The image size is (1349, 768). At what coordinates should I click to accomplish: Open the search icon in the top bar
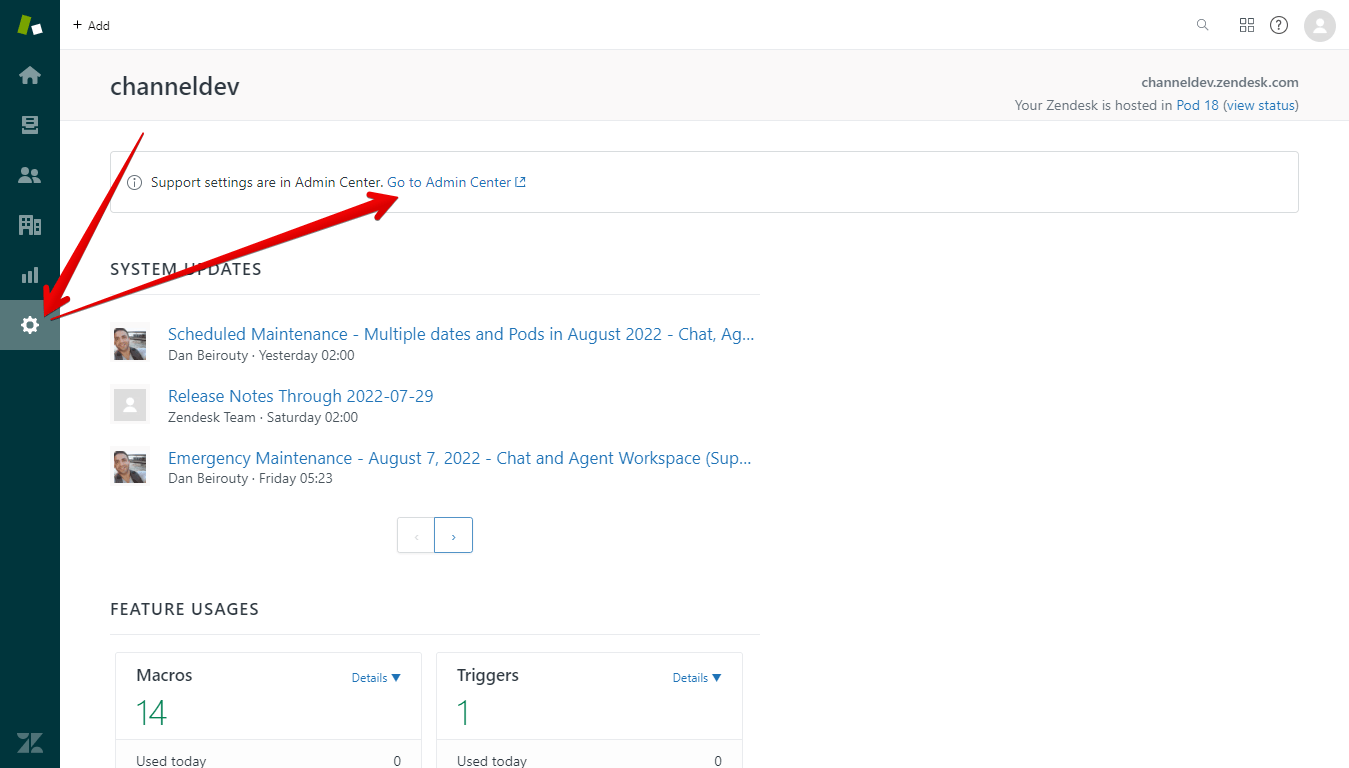point(1202,25)
